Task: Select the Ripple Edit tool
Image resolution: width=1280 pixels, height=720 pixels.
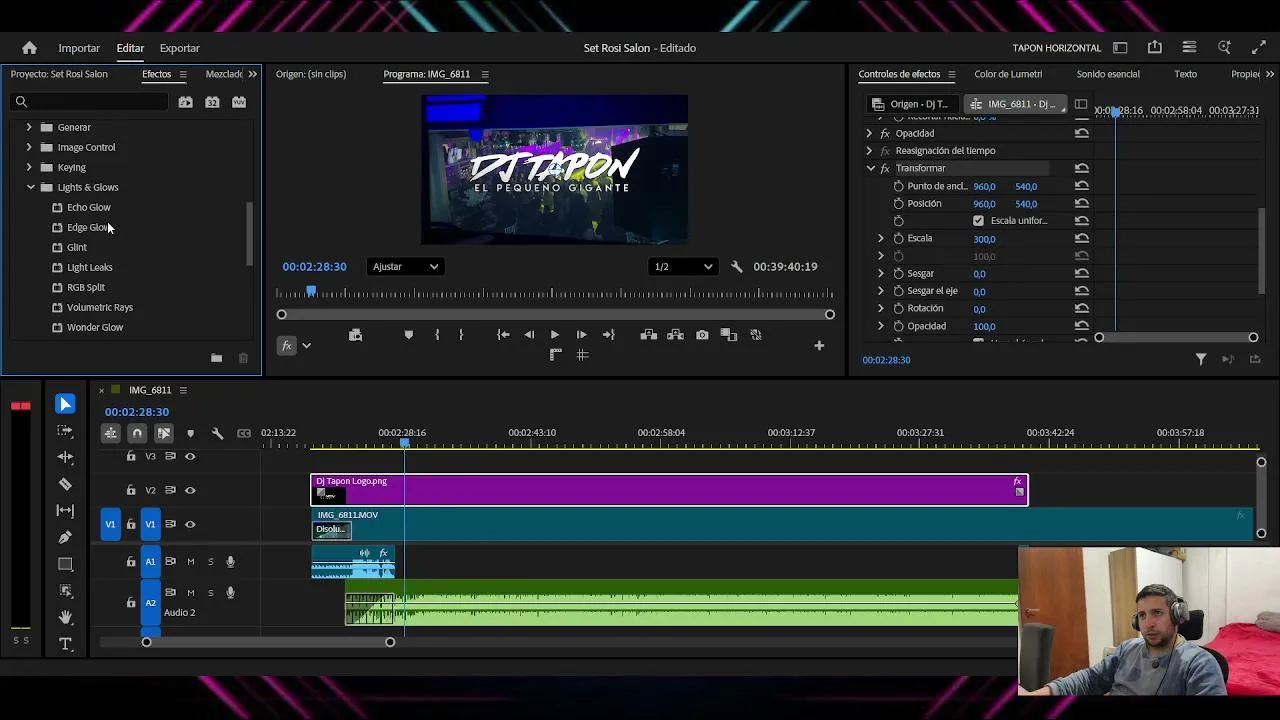Action: [x=65, y=457]
